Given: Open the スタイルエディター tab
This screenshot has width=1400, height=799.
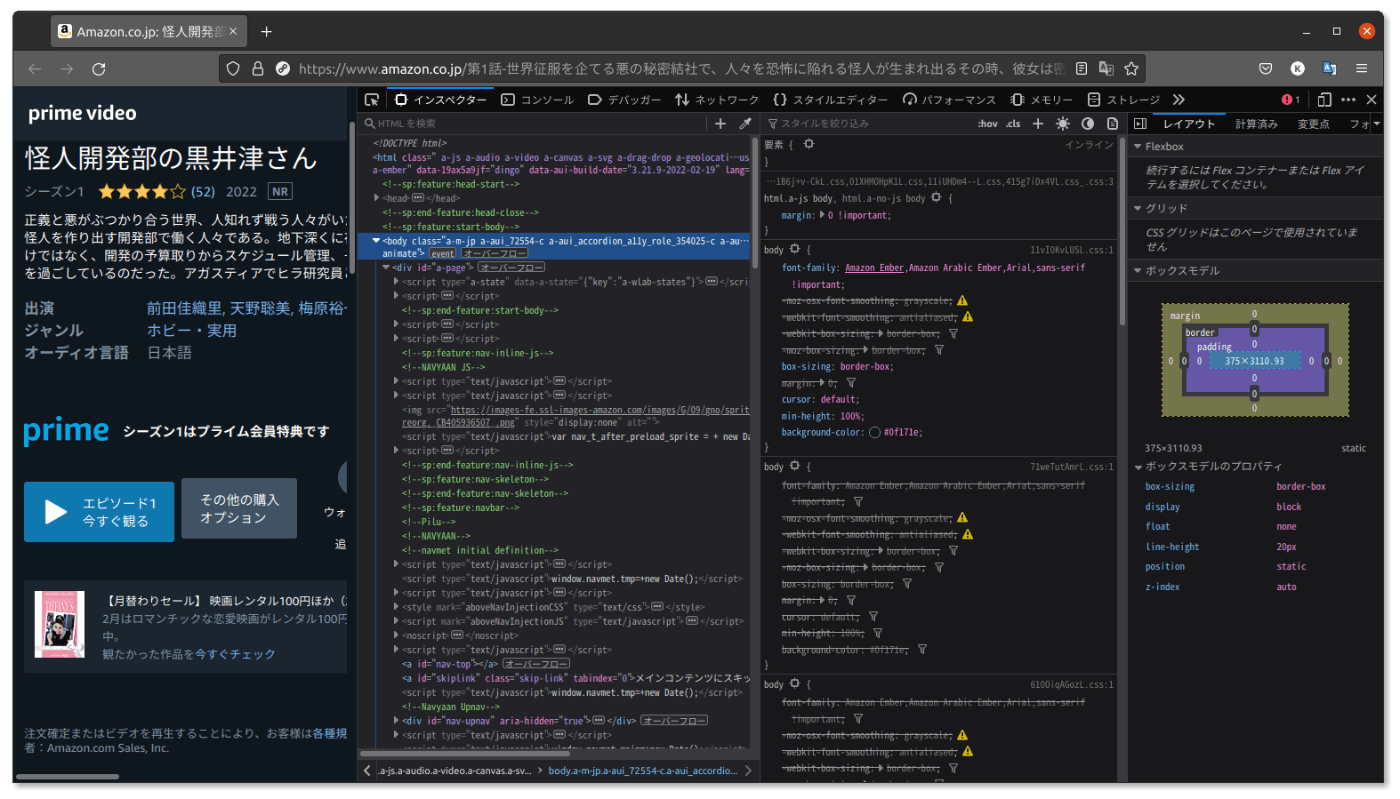Looking at the screenshot, I should (830, 100).
